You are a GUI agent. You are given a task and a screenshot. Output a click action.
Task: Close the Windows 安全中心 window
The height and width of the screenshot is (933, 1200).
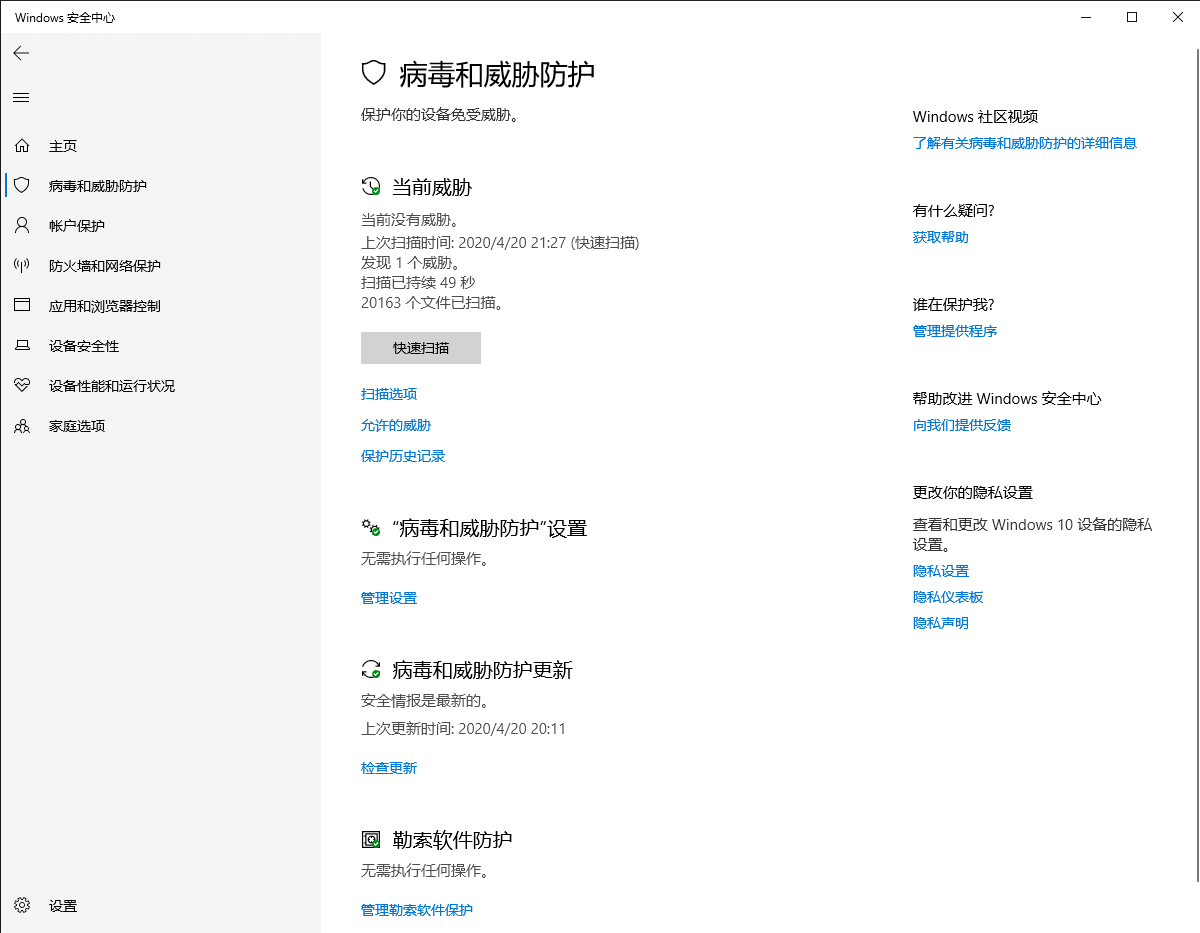coord(1177,17)
